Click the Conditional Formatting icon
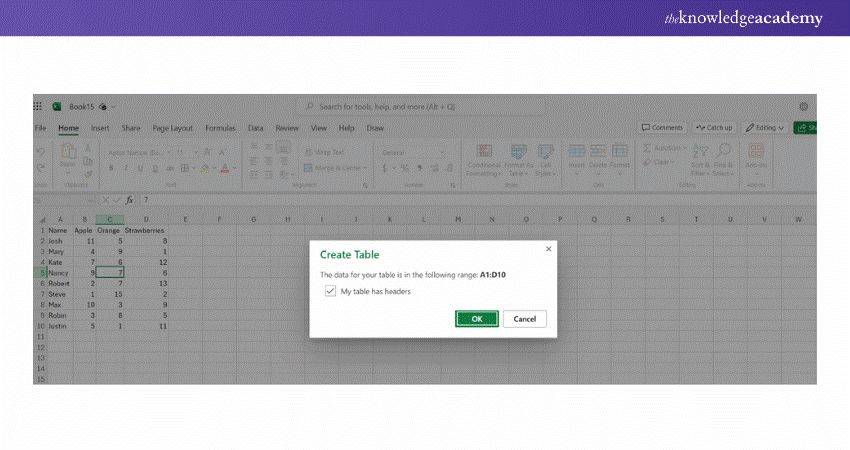This screenshot has width=850, height=450. [x=484, y=152]
